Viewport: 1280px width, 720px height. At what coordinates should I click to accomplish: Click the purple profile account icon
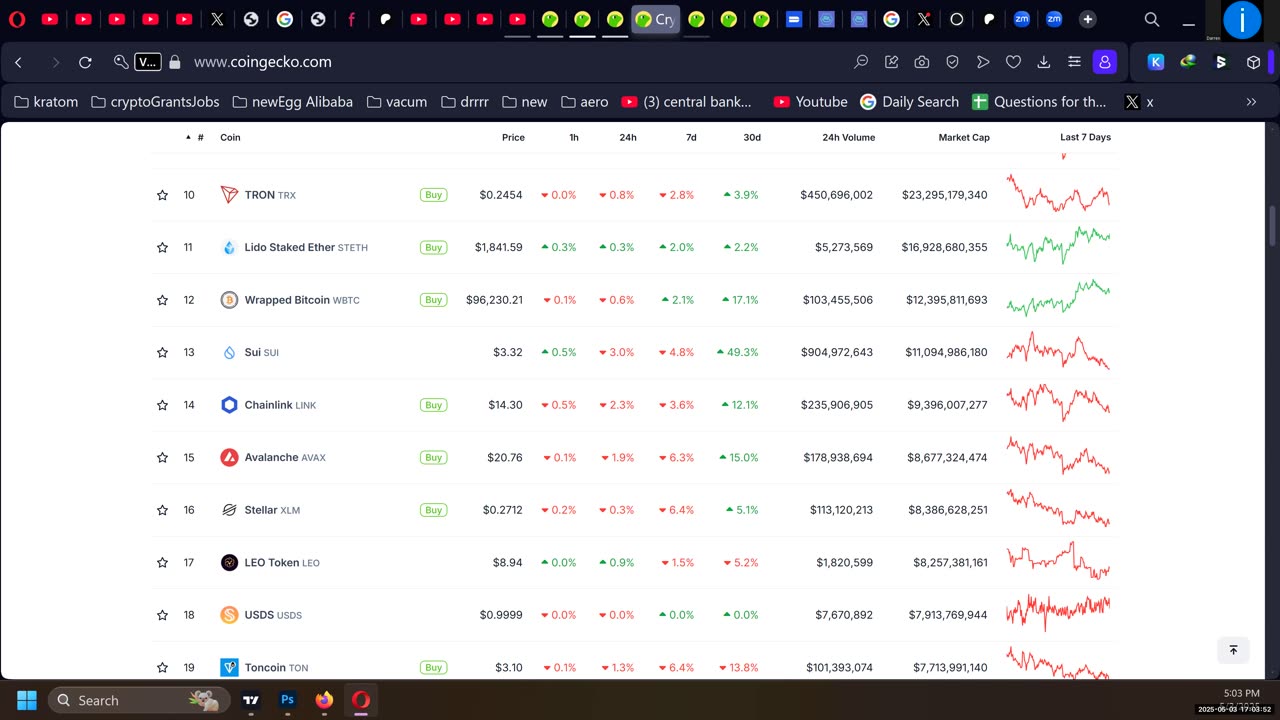(1104, 62)
